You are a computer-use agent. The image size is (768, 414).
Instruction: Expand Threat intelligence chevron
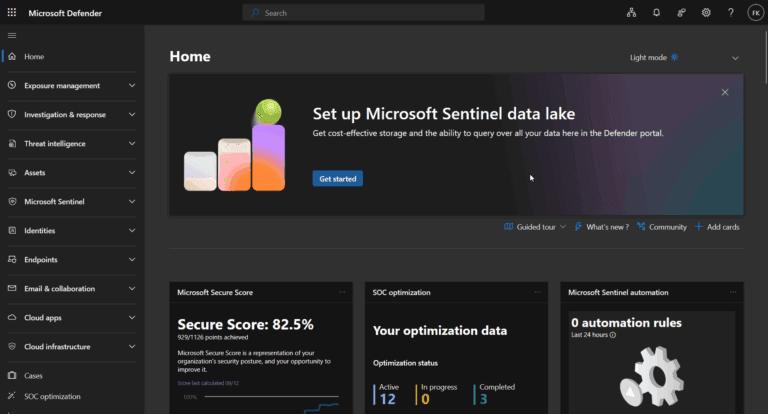(132, 144)
